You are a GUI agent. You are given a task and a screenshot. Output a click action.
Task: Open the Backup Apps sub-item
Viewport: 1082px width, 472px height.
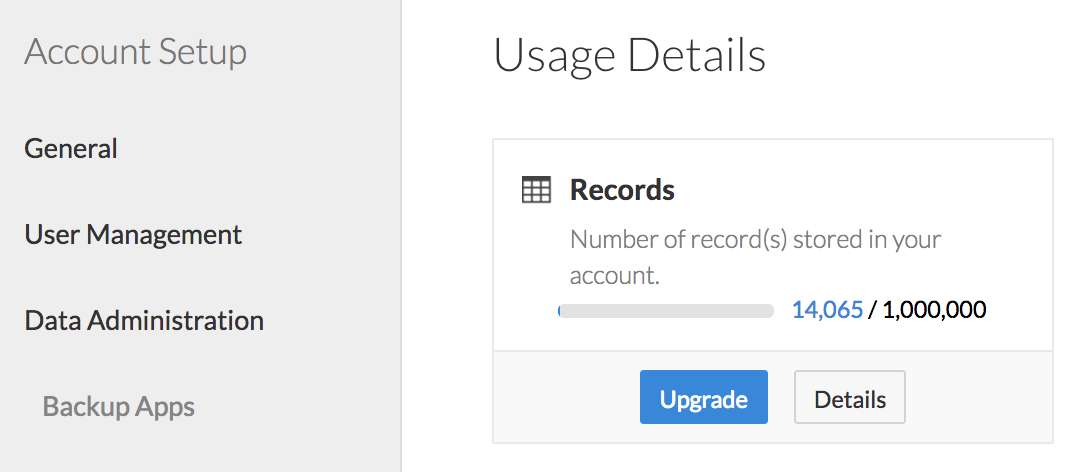(x=119, y=406)
